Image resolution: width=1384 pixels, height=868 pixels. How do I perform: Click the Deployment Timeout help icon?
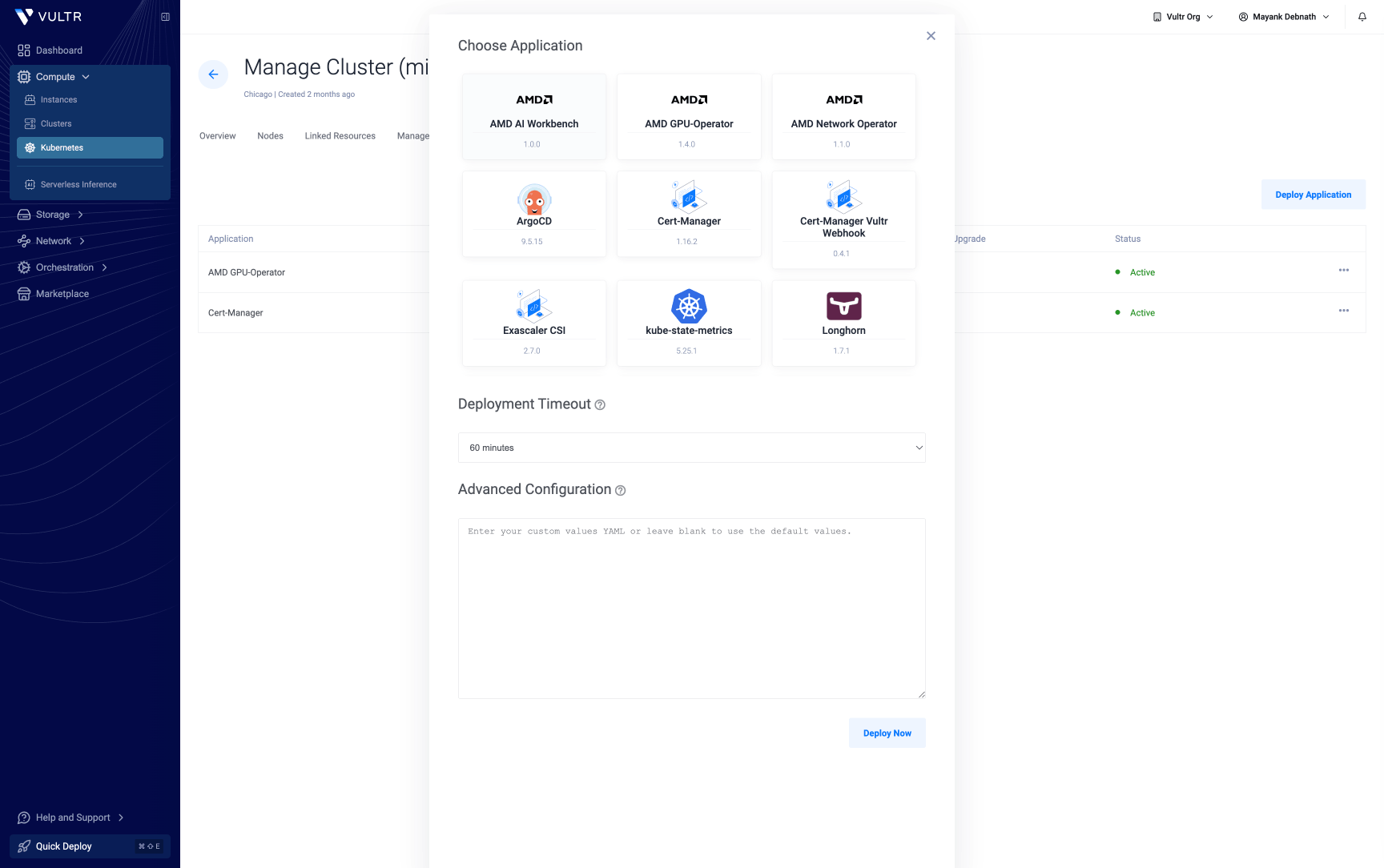600,405
